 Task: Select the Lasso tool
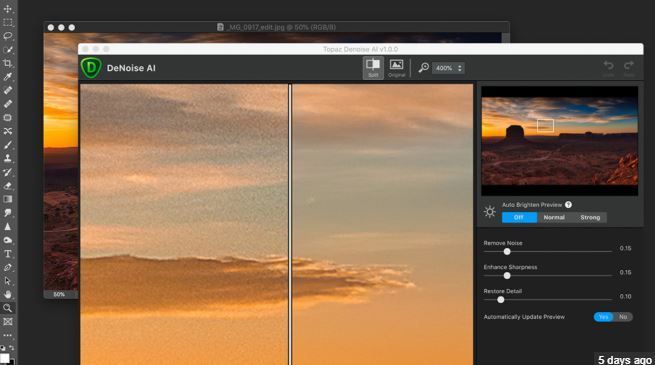coord(8,36)
